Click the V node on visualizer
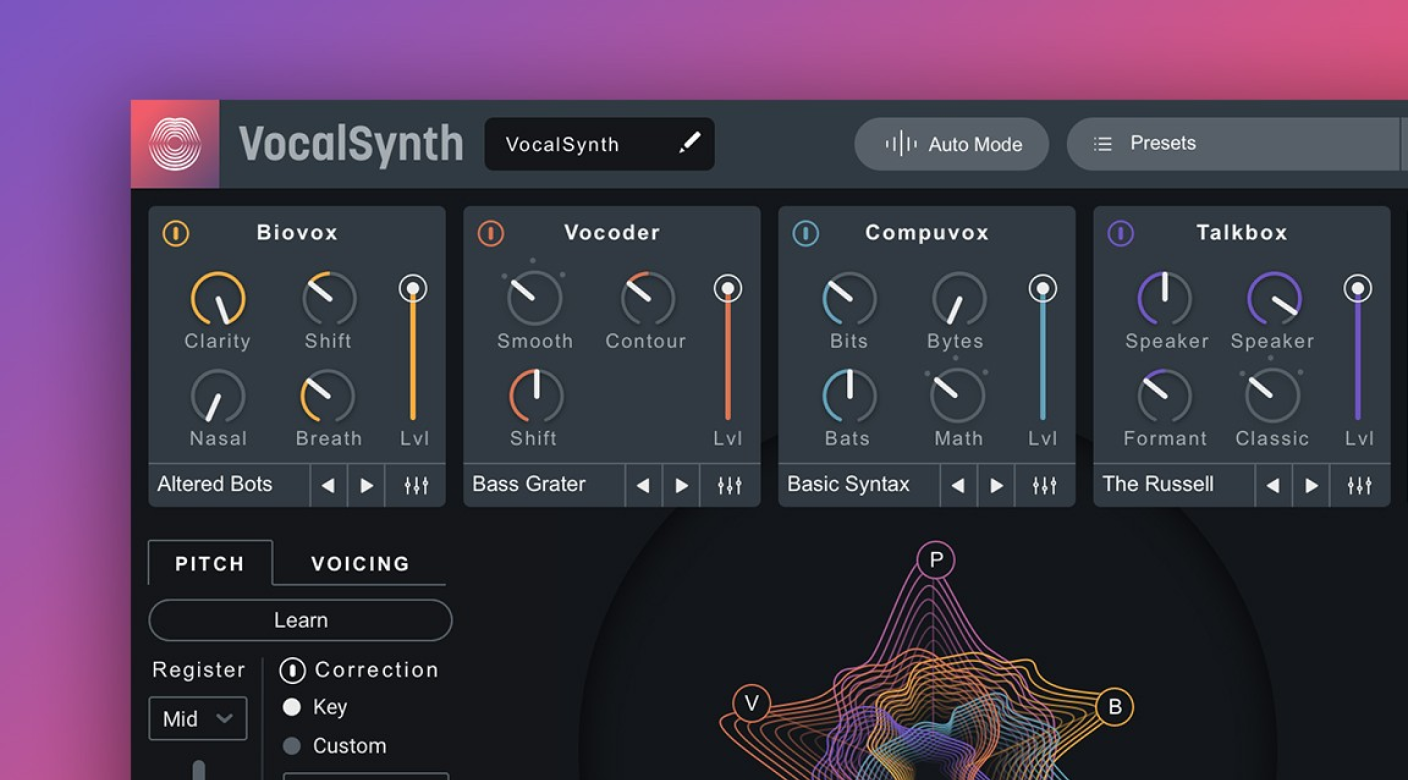Image resolution: width=1408 pixels, height=780 pixels. point(751,704)
